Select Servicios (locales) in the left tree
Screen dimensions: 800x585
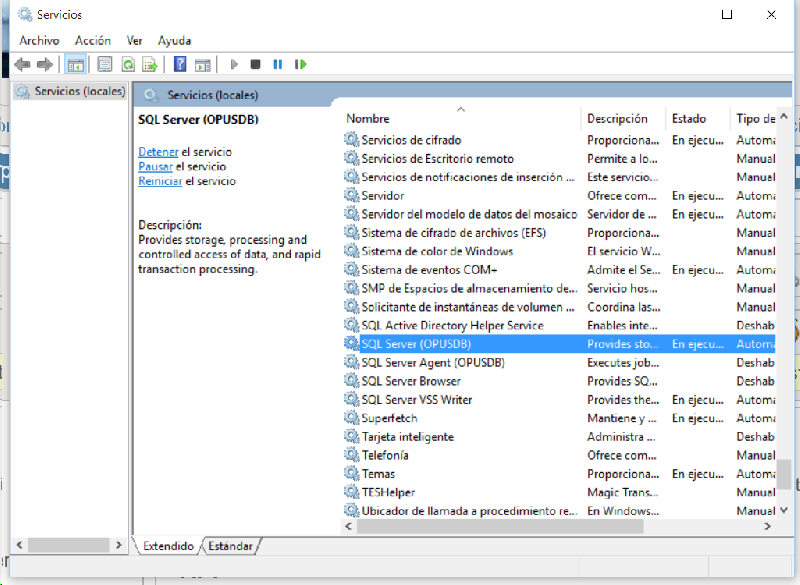79,91
